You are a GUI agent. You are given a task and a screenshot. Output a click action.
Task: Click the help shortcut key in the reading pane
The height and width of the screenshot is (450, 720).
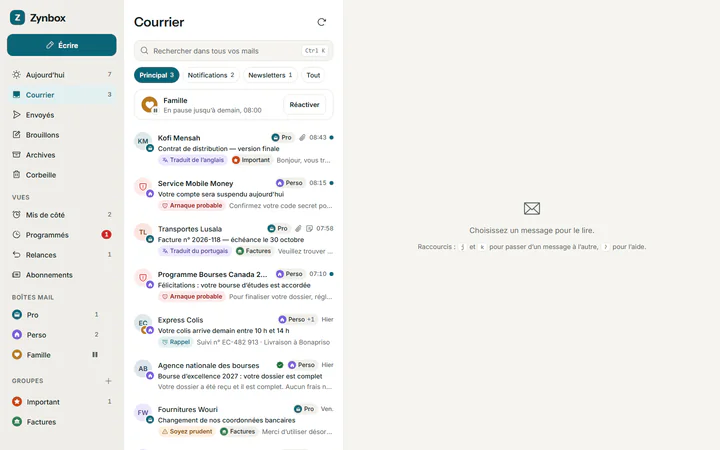coord(605,247)
